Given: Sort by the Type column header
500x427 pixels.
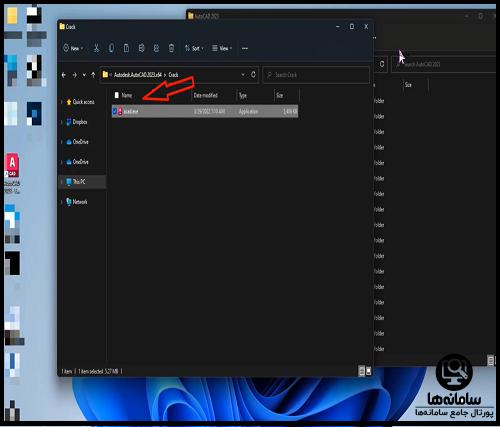Looking at the screenshot, I should (x=243, y=95).
